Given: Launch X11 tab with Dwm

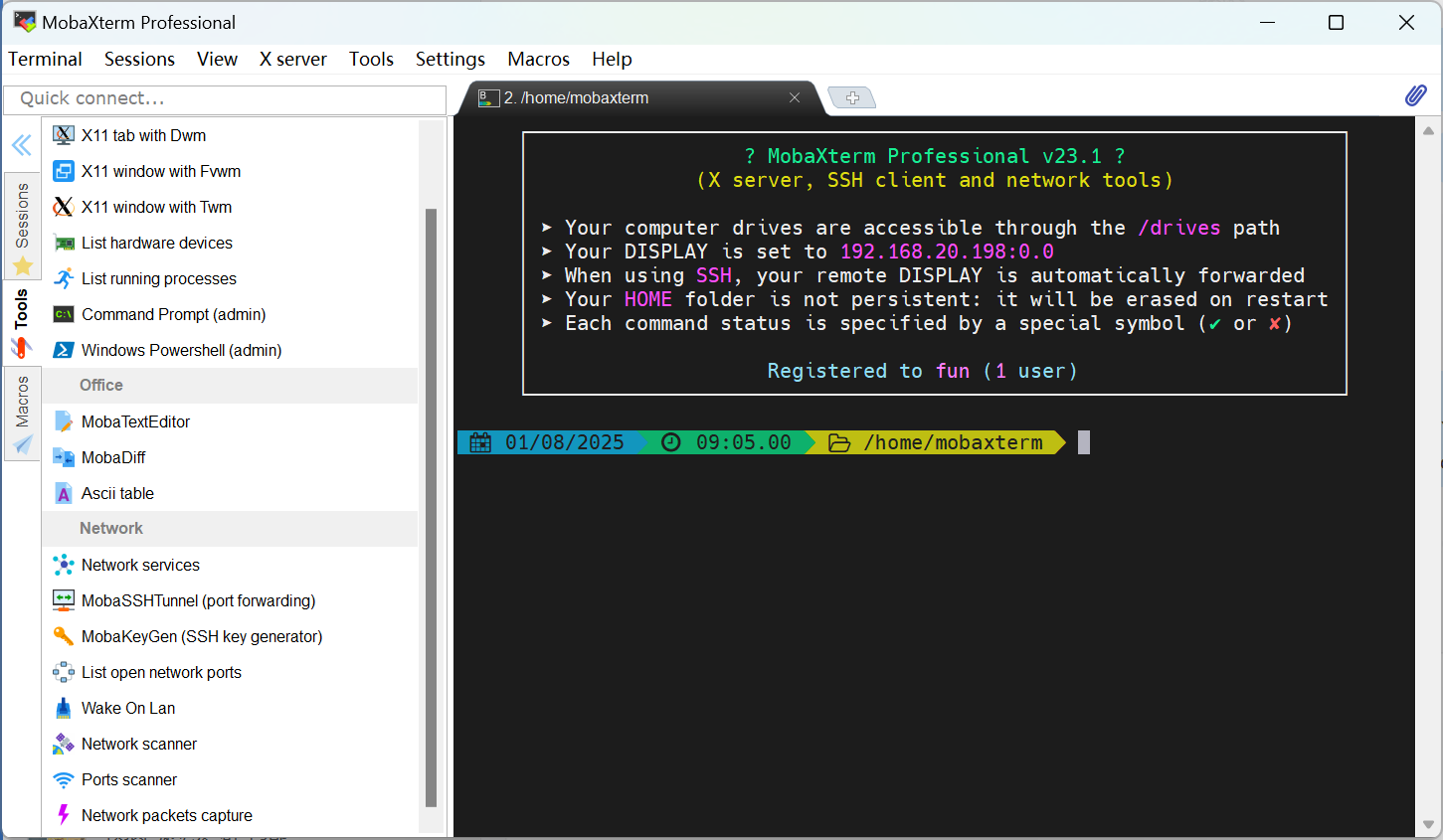Looking at the screenshot, I should pos(143,135).
